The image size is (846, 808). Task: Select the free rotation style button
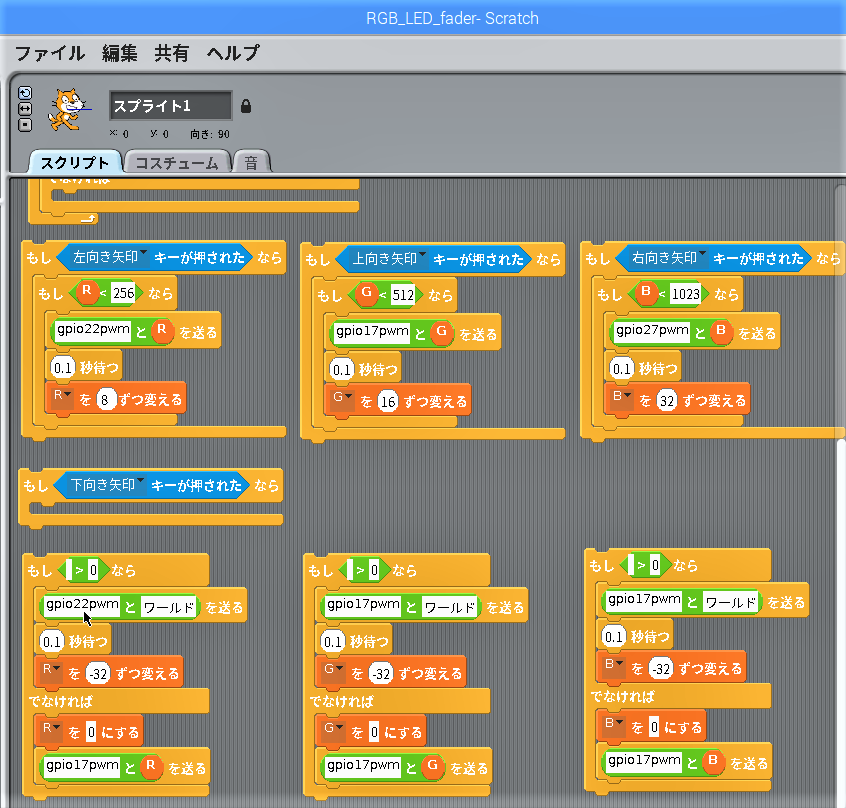[x=25, y=93]
